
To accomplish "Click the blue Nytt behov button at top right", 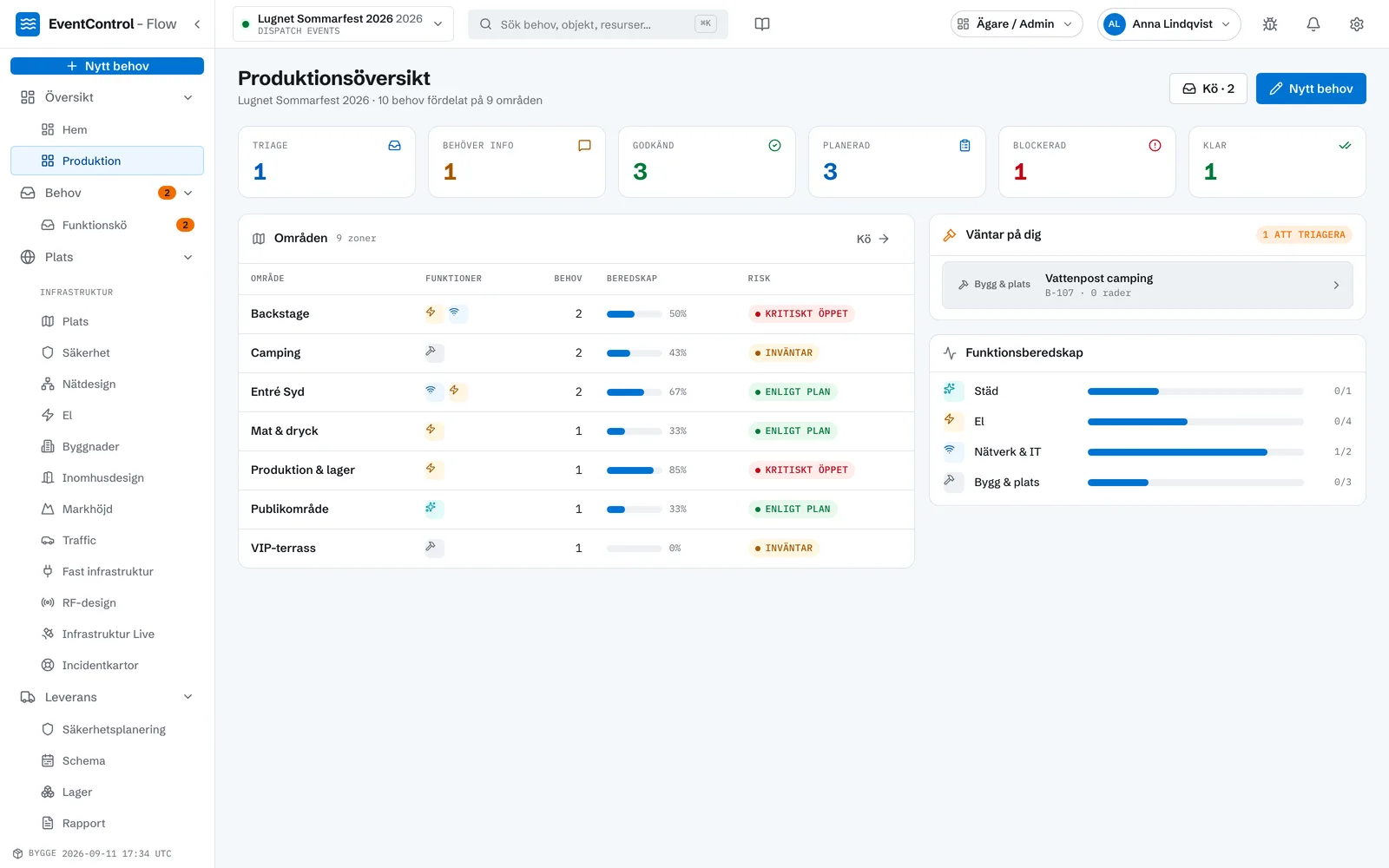I will [1311, 89].
